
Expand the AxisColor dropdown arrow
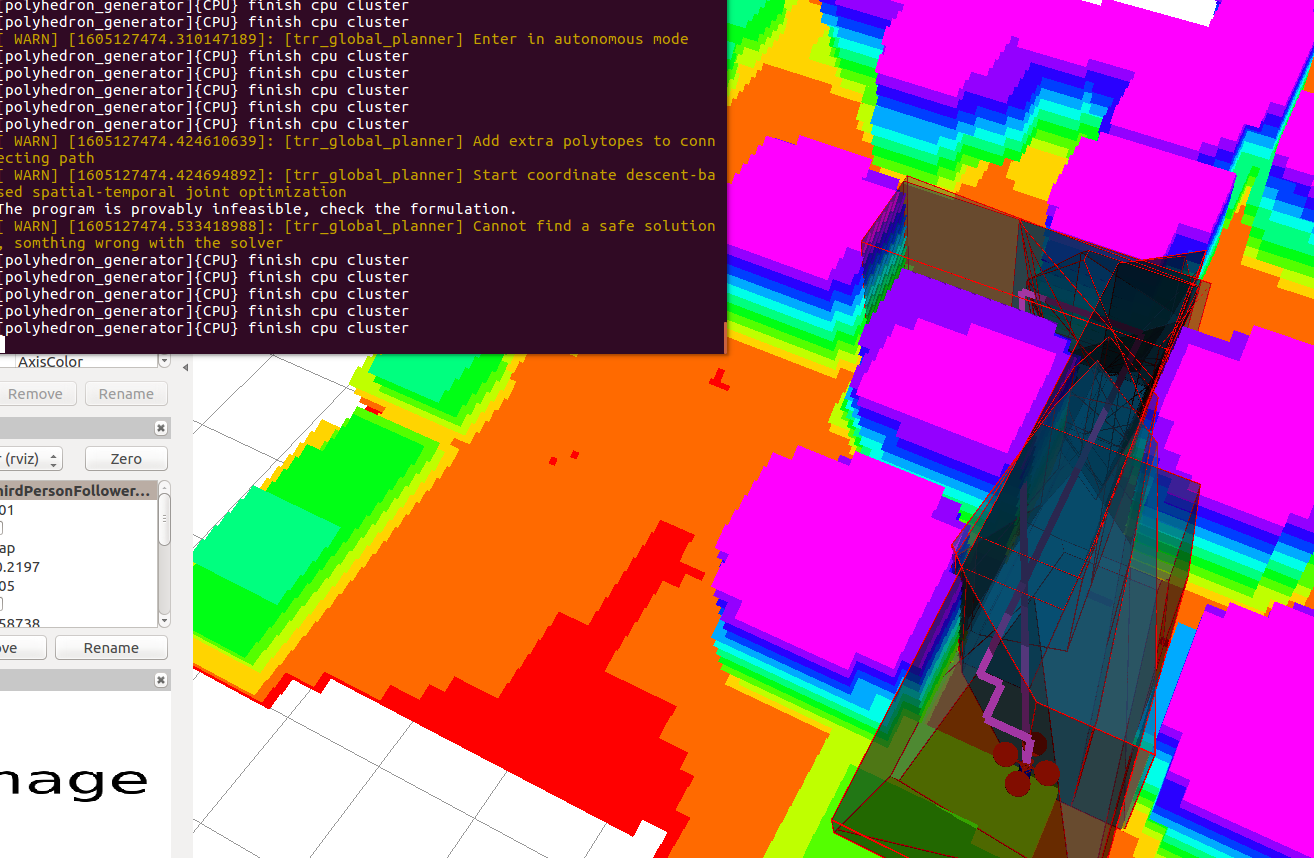pos(163,360)
